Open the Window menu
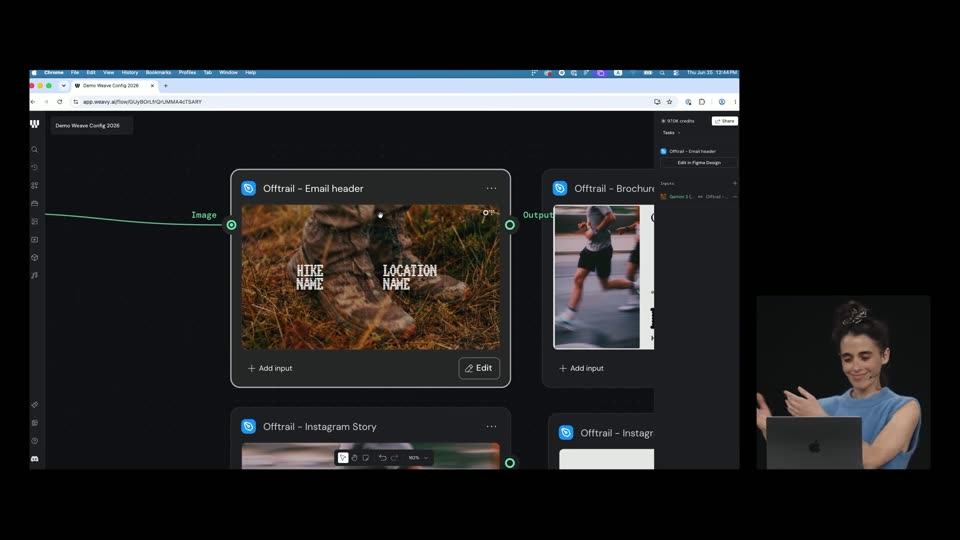This screenshot has width=960, height=540. [x=228, y=72]
